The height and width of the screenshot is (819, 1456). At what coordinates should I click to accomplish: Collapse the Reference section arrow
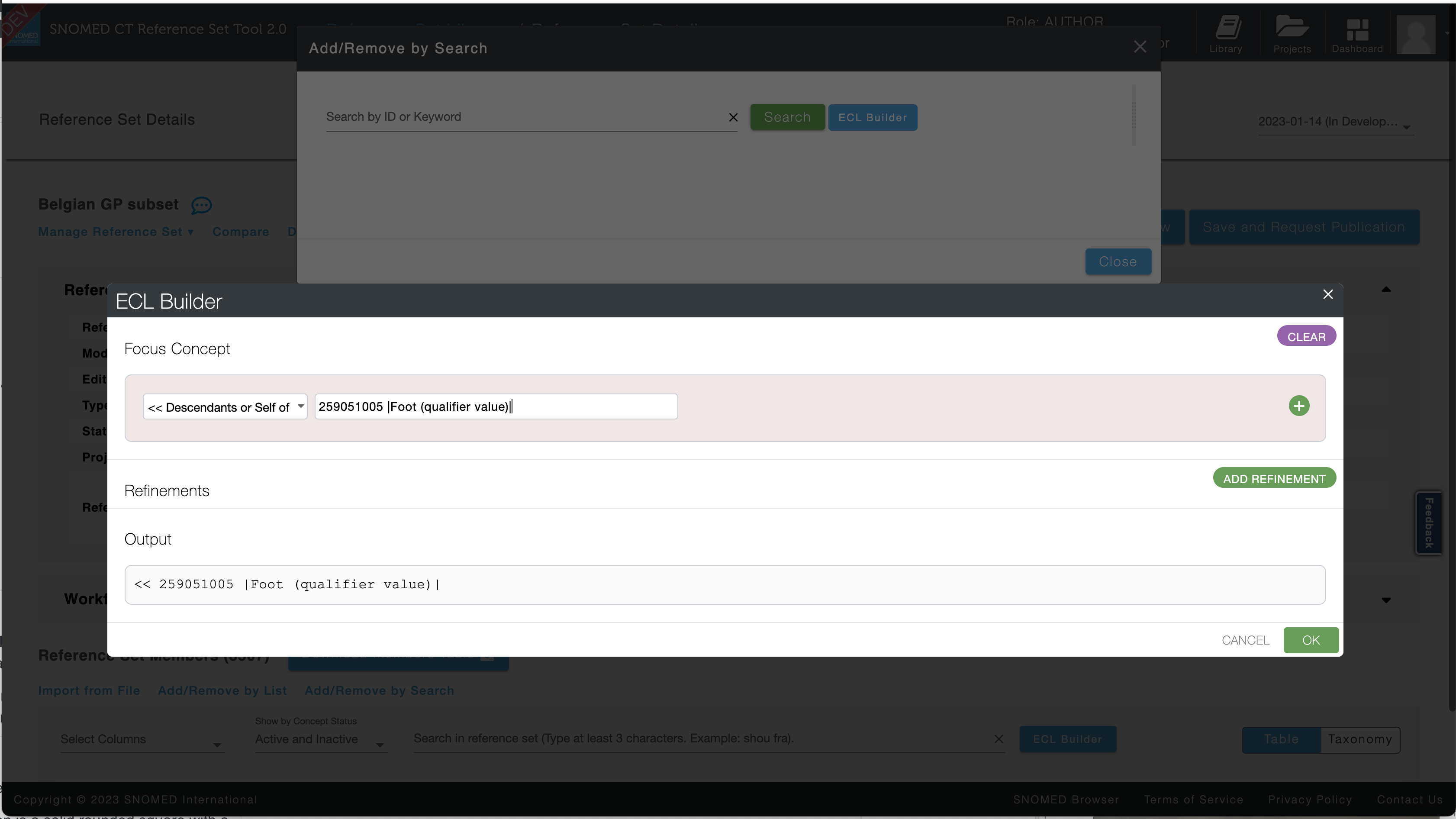coord(1386,290)
